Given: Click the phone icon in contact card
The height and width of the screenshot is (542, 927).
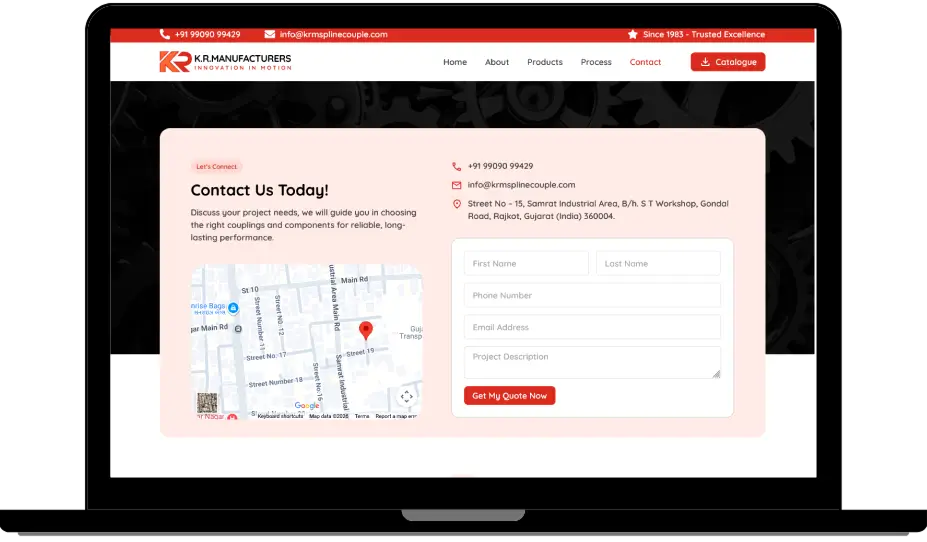Looking at the screenshot, I should [456, 166].
